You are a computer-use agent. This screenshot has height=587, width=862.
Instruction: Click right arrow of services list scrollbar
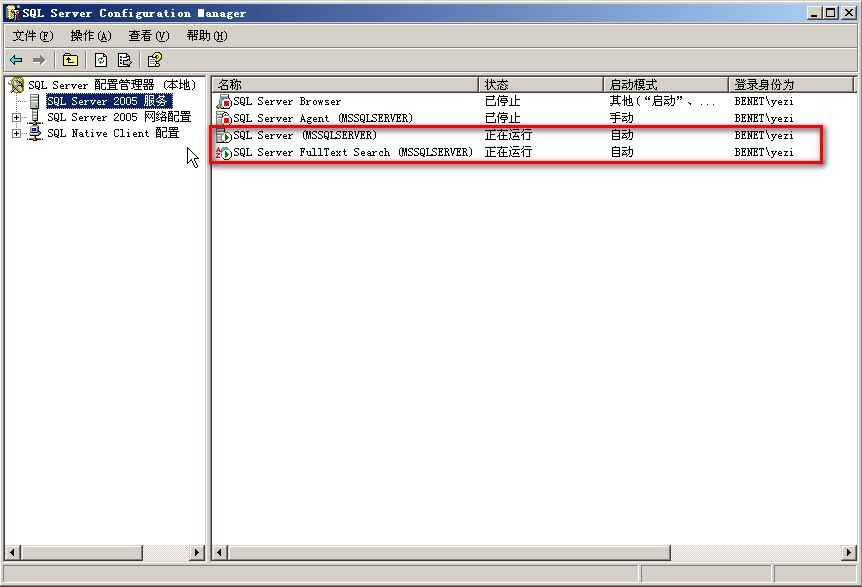[x=848, y=552]
